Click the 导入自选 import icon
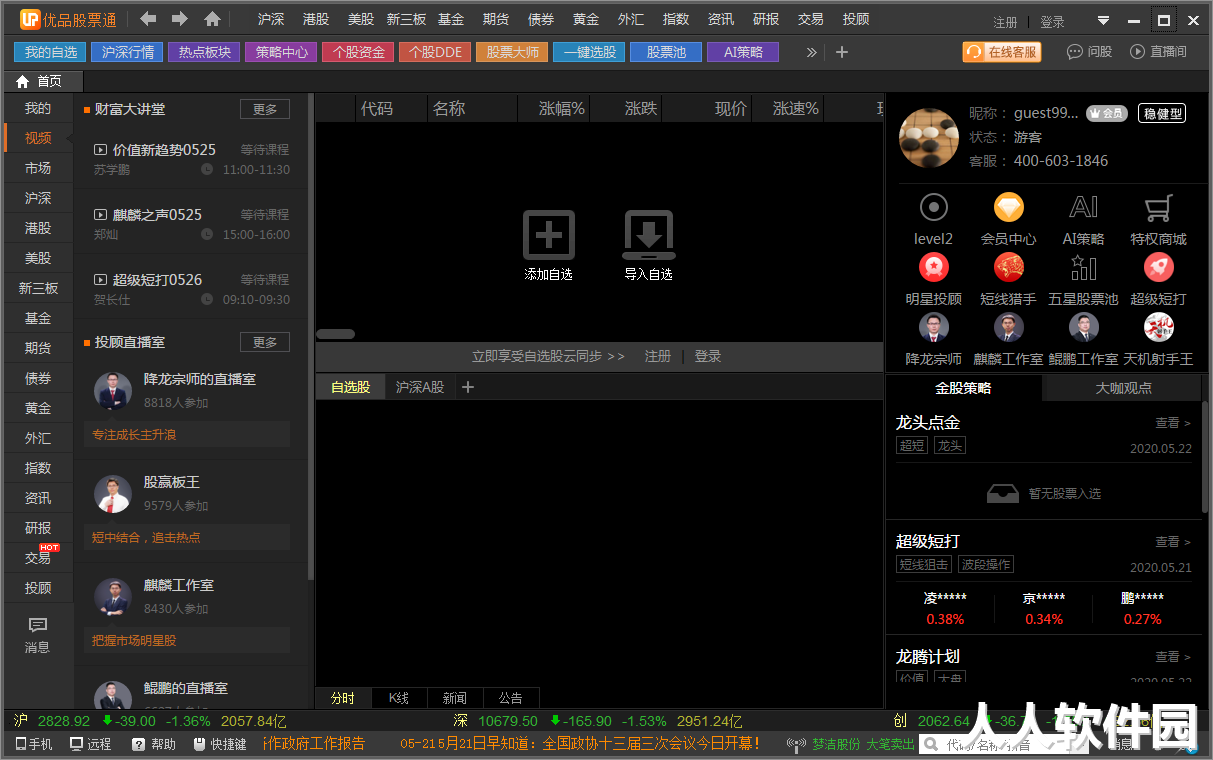The width and height of the screenshot is (1213, 760). click(x=649, y=236)
